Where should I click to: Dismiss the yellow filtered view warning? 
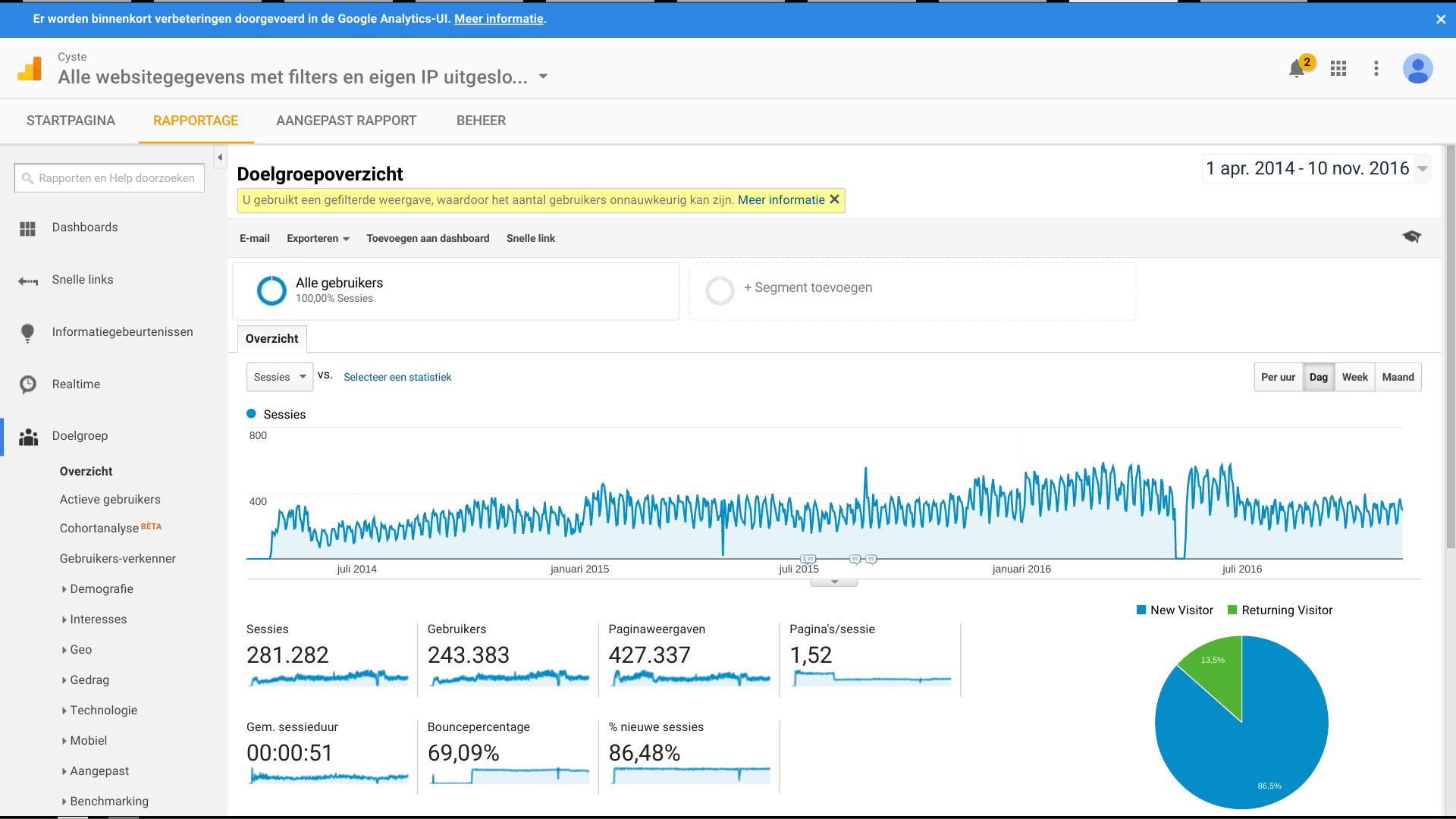click(x=834, y=199)
